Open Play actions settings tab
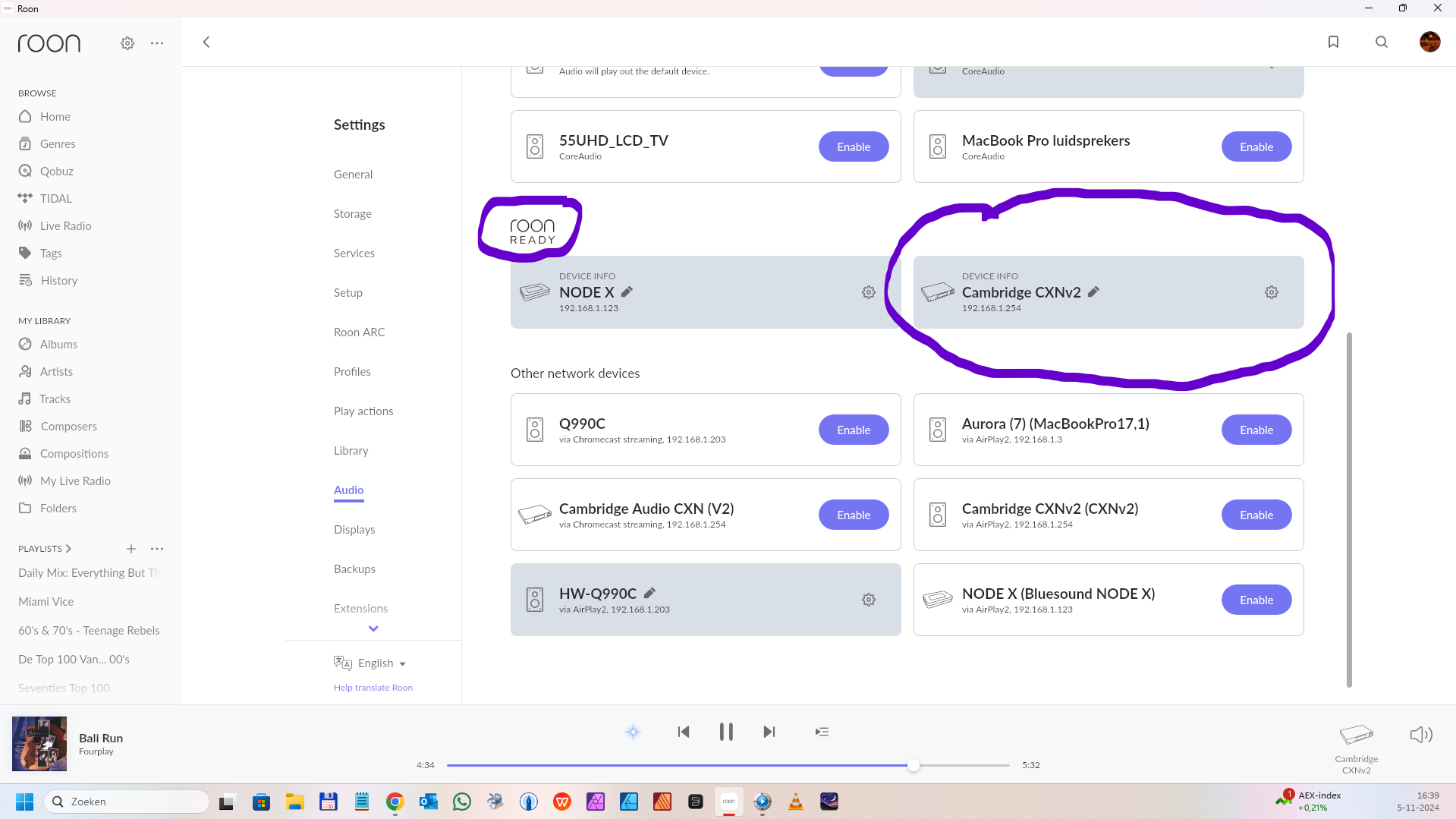 (x=363, y=411)
